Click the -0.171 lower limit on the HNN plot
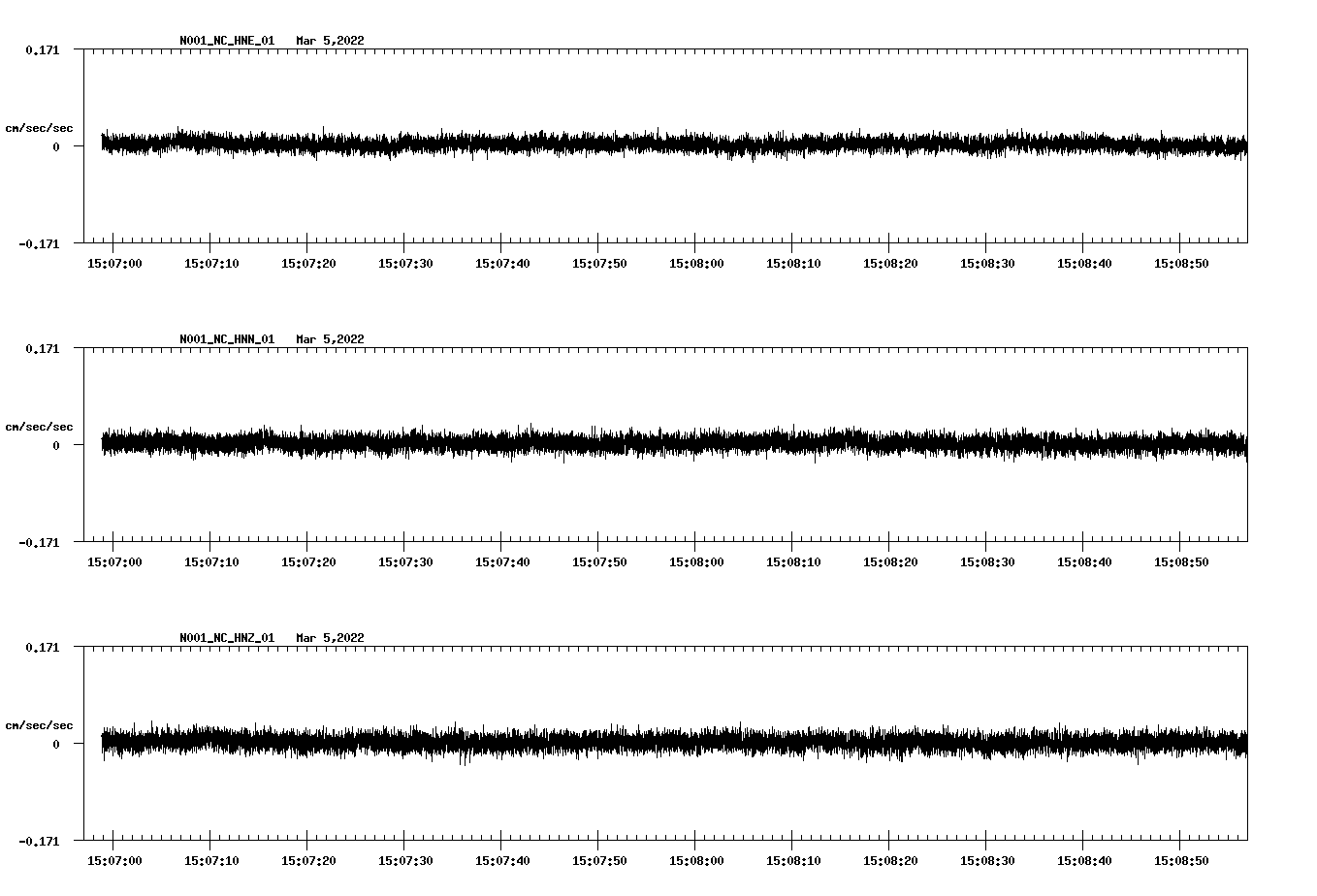This screenshot has height=896, width=1317. 39,542
